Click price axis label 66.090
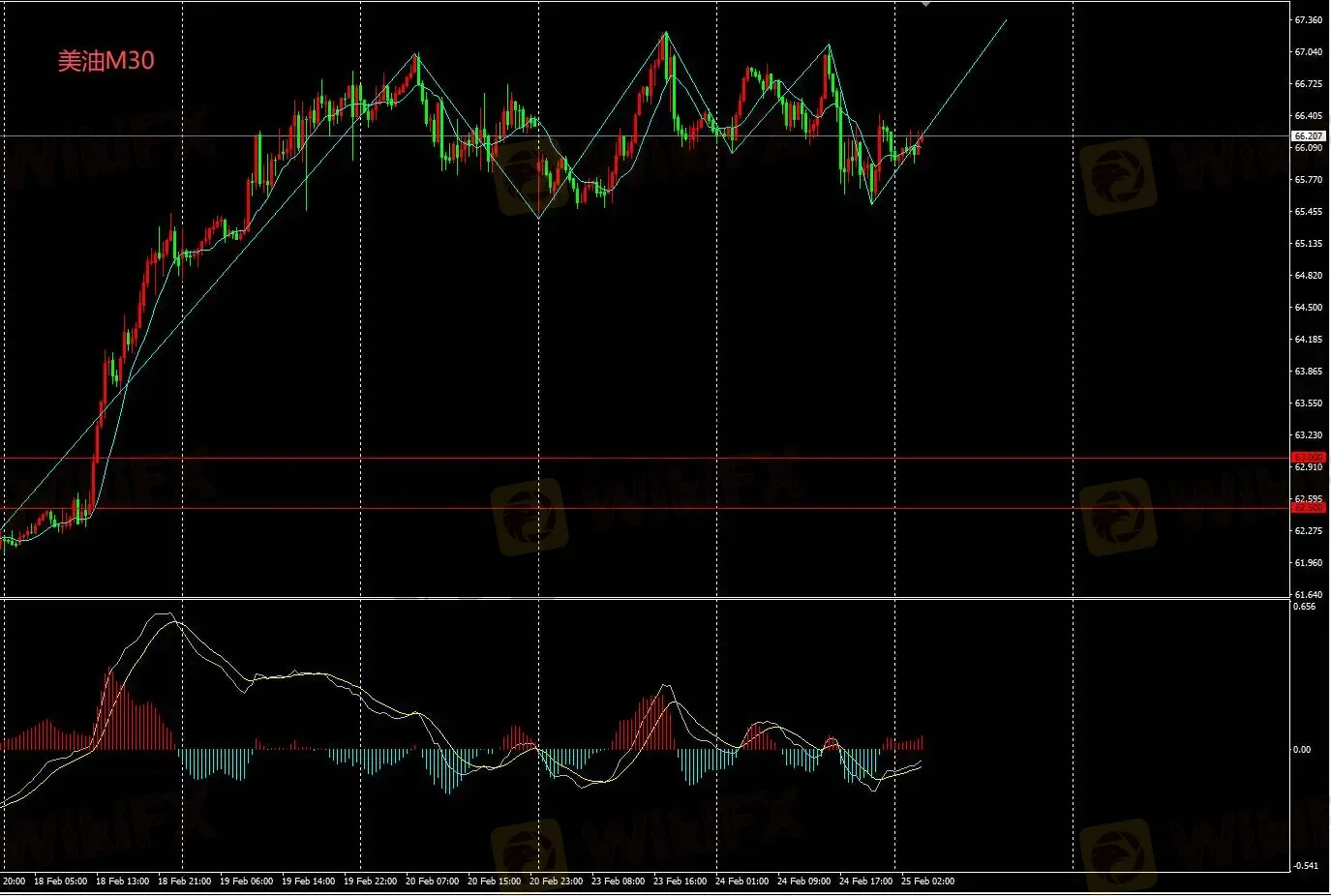 (1309, 148)
